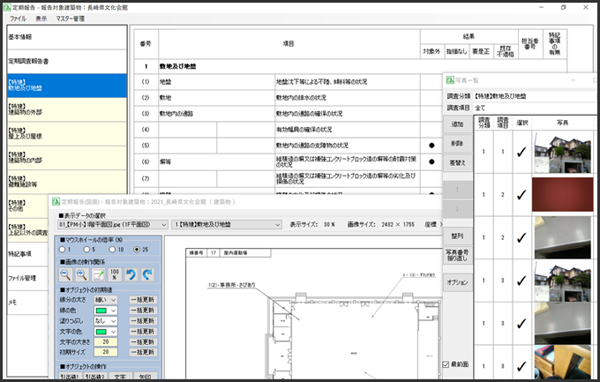Viewport: 600px width, 382px height.
Task: Click the dark red photo thumbnail
Action: [562, 195]
